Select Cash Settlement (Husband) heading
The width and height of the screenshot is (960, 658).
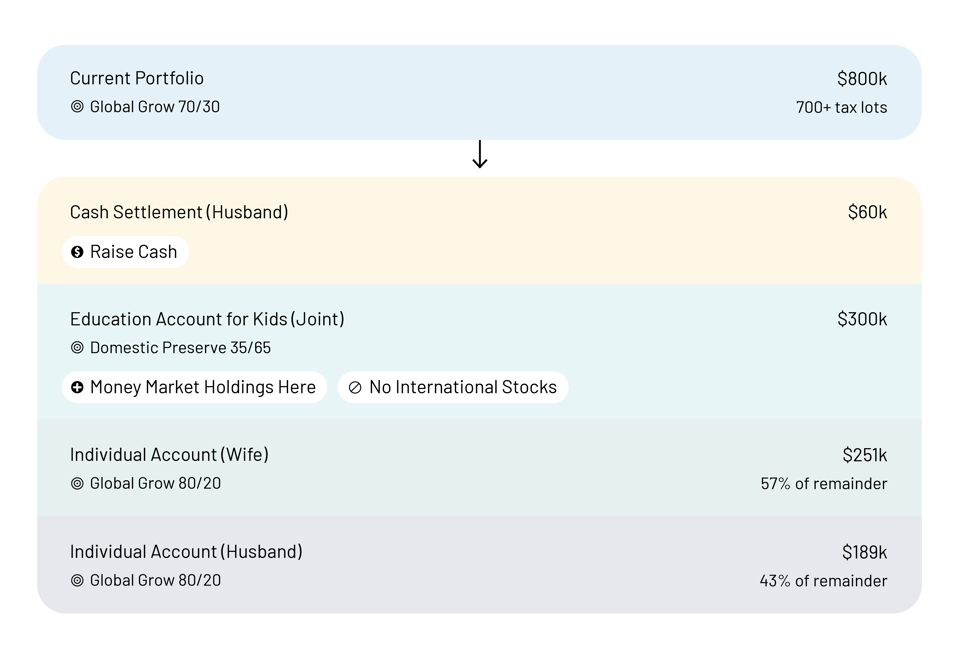(179, 212)
